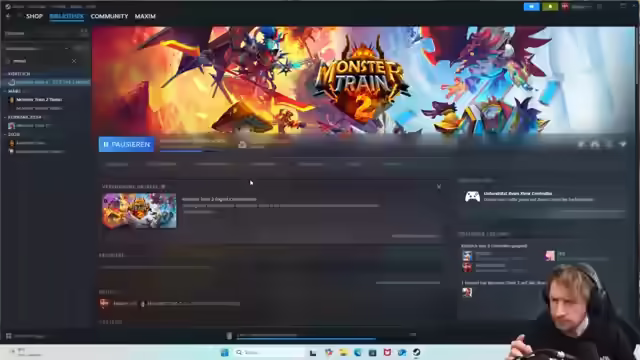The height and width of the screenshot is (360, 640).
Task: Open the downloads manager icon at bottom
Action: [x=229, y=336]
